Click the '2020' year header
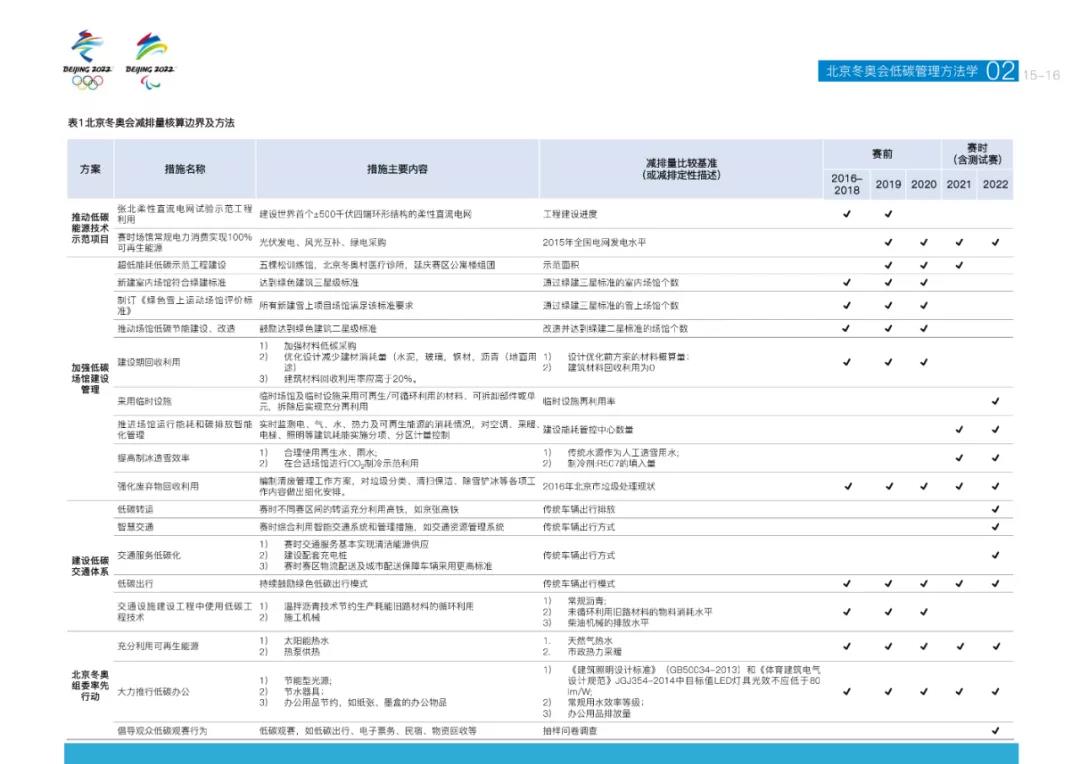This screenshot has height=764, width=1080. 924,184
